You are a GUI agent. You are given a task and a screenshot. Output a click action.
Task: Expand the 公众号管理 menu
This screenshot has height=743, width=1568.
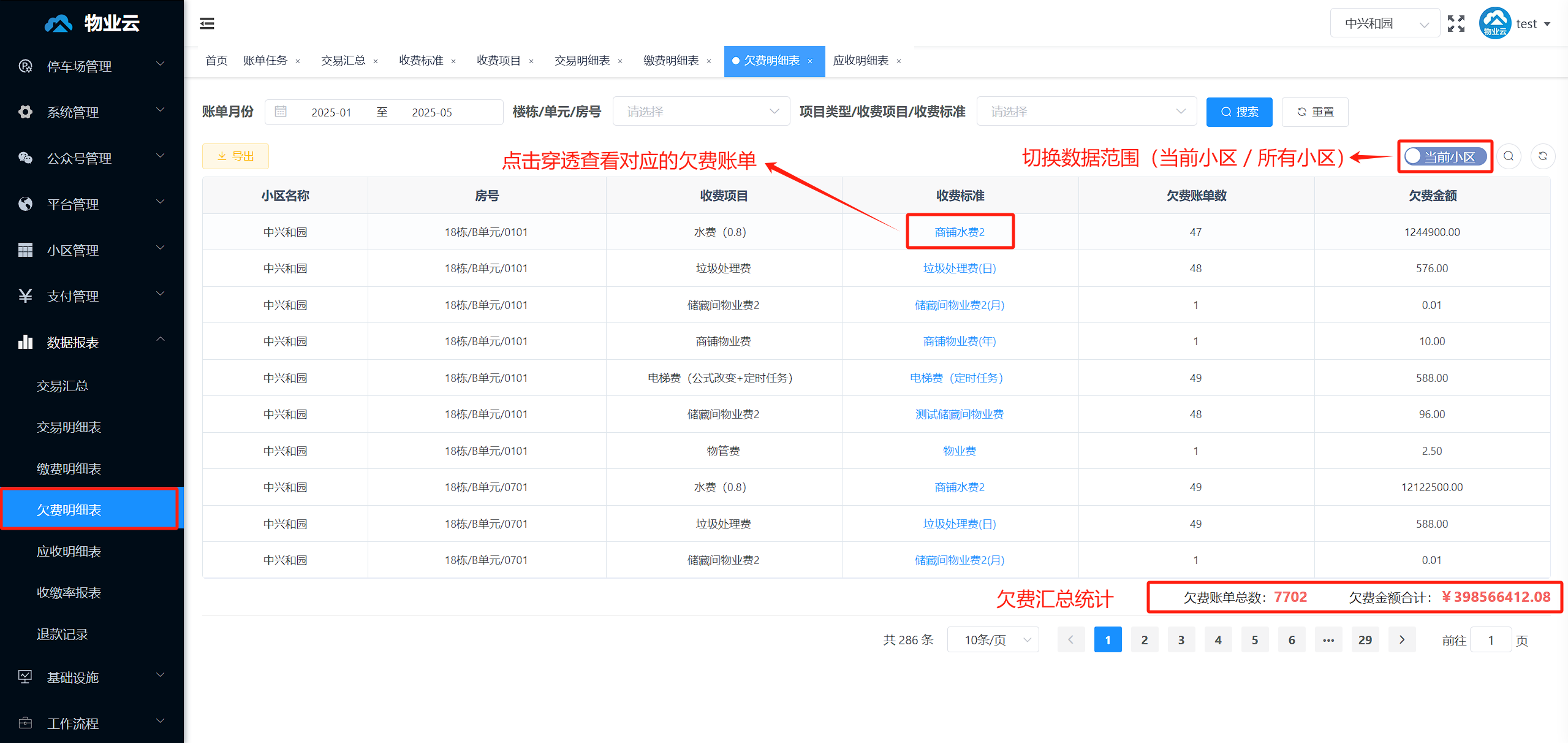[x=92, y=158]
